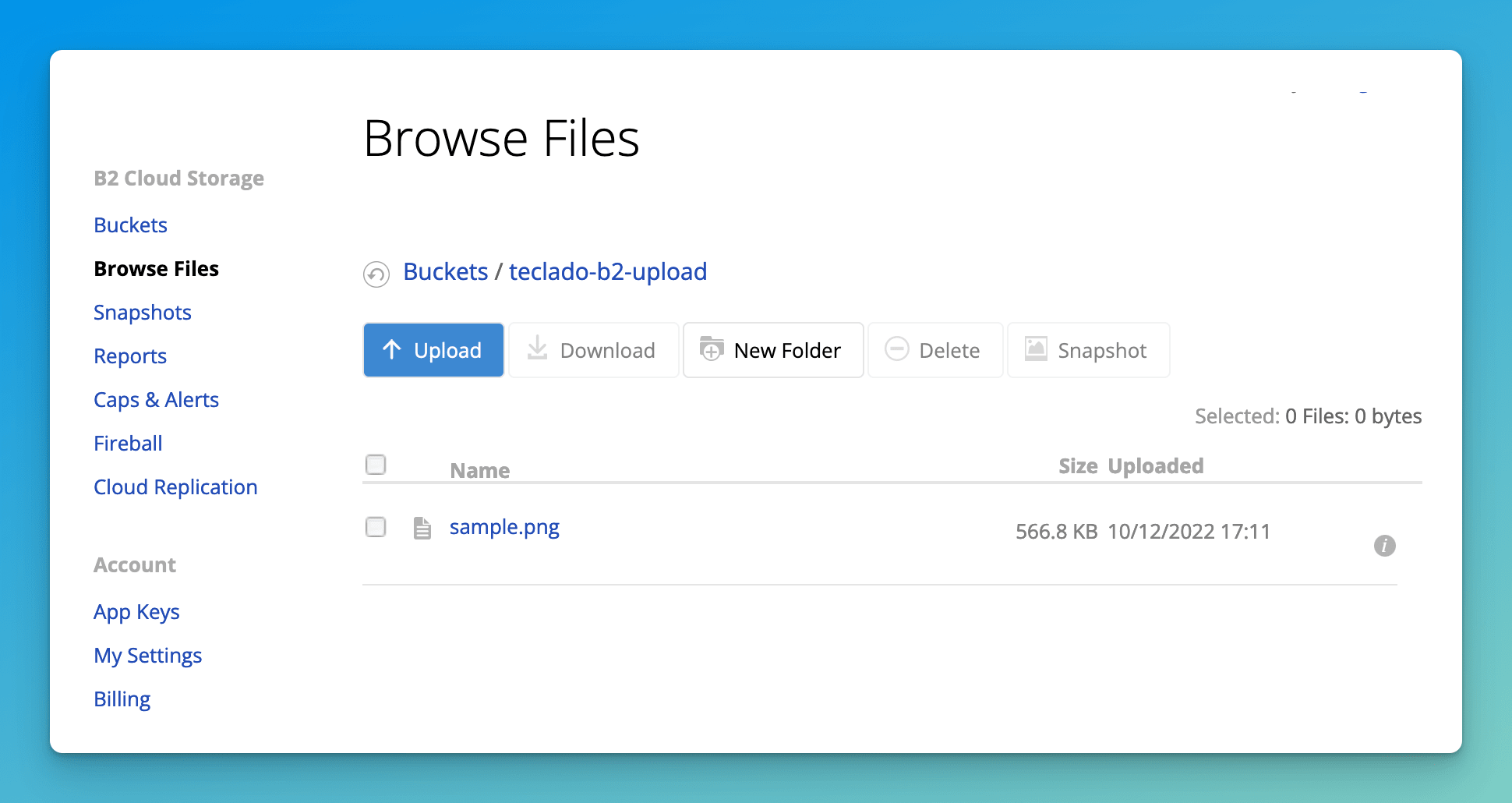Open the Reports page
The height and width of the screenshot is (803, 1512).
coord(130,356)
